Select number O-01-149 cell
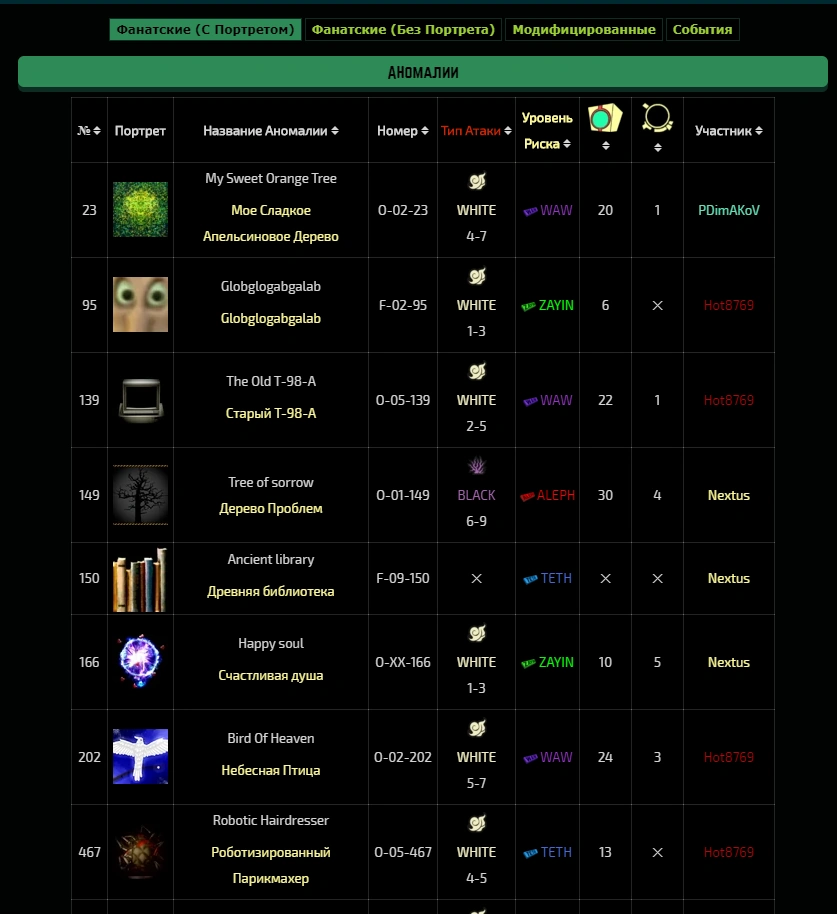837x914 pixels. click(403, 495)
